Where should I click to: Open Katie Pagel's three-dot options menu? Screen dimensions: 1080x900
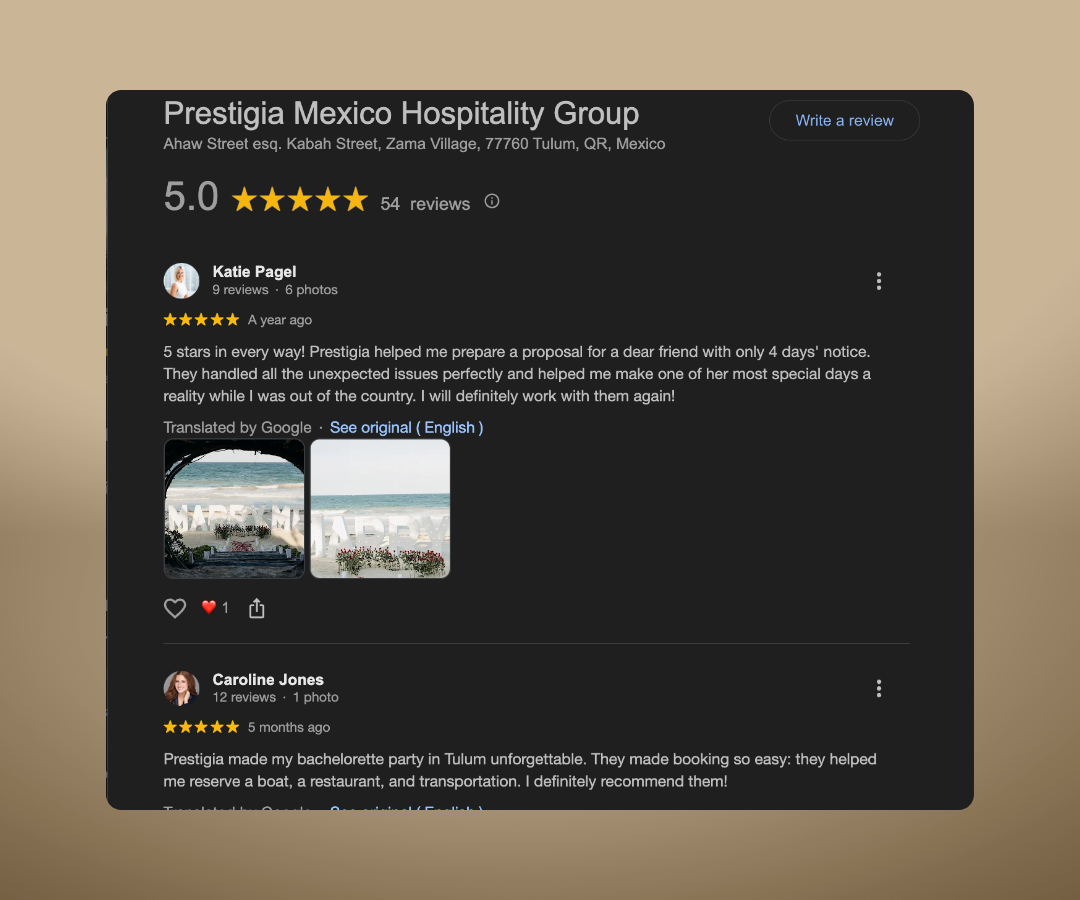(878, 281)
